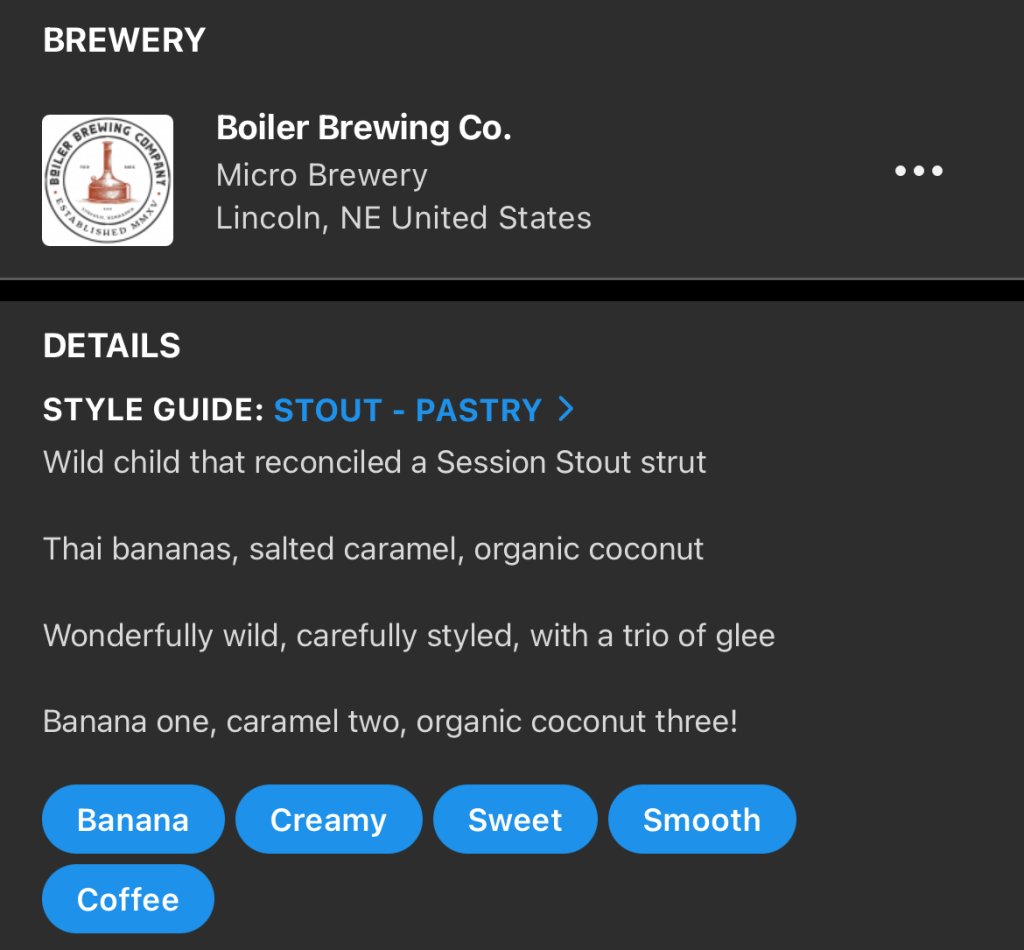
Task: Click the Lincoln, NE United States location
Action: coord(404,218)
